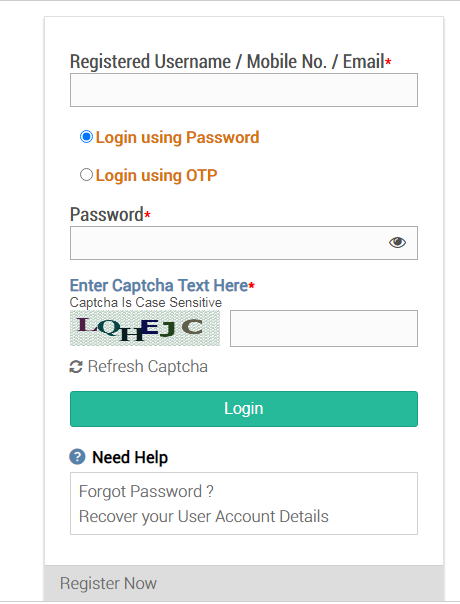Click the Registered Username / Mobile No. label
This screenshot has width=460, height=604.
227,62
